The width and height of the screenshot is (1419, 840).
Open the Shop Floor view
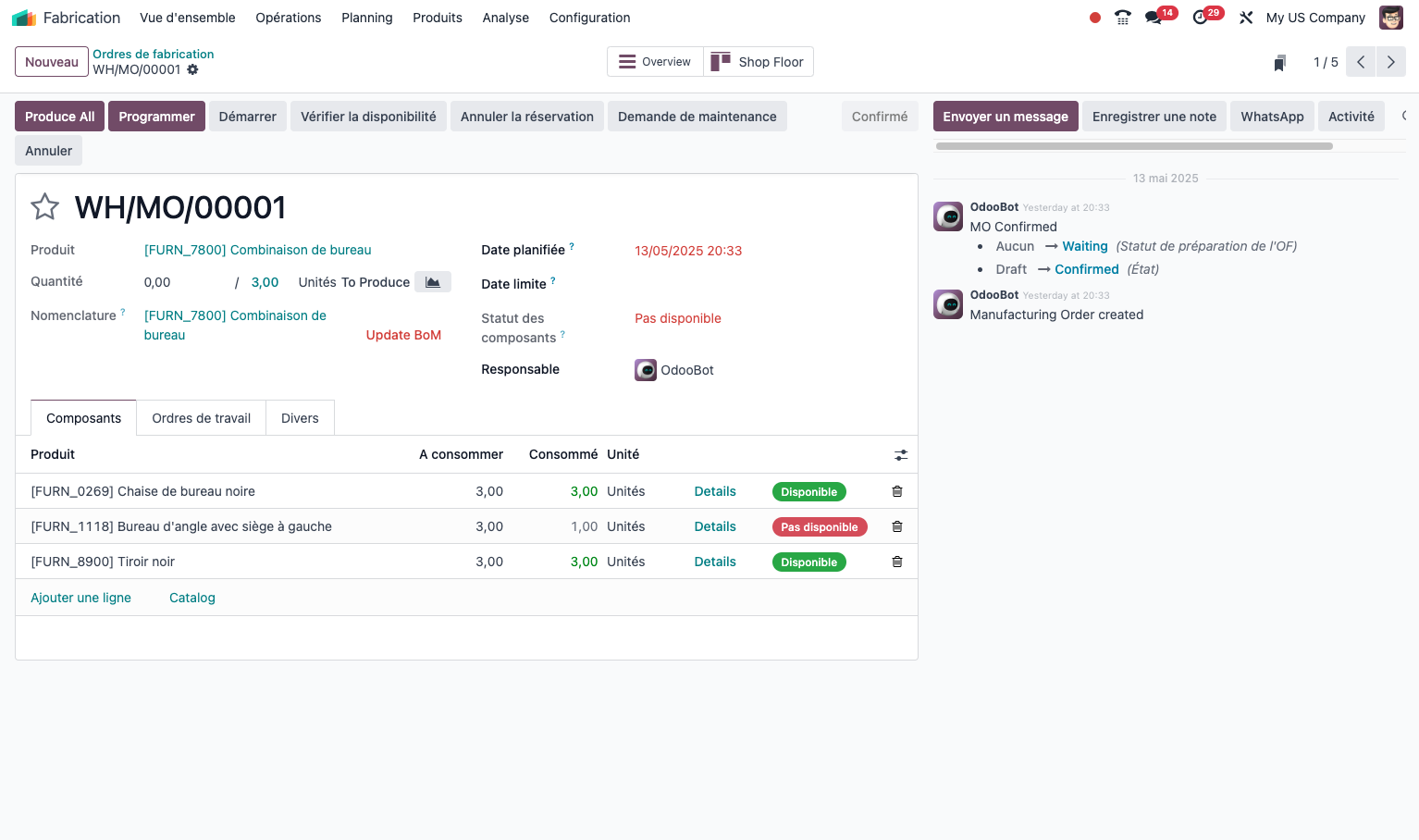[759, 62]
